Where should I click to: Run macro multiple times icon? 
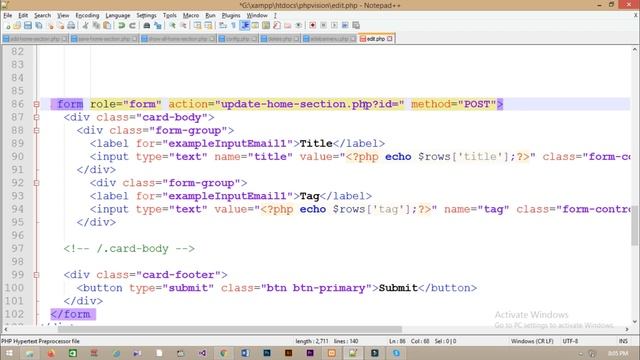click(x=345, y=26)
